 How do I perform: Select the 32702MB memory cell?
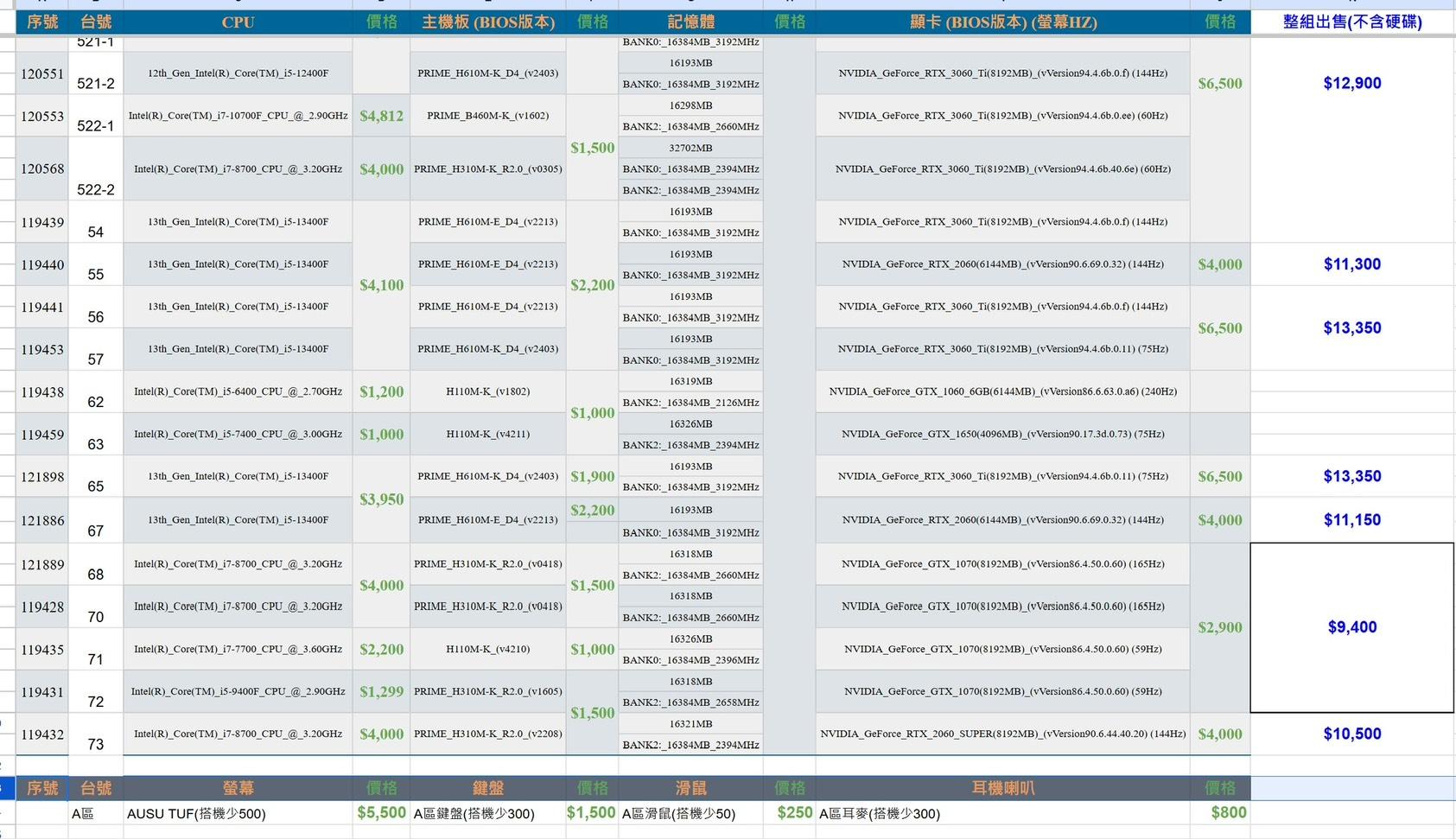click(x=690, y=148)
